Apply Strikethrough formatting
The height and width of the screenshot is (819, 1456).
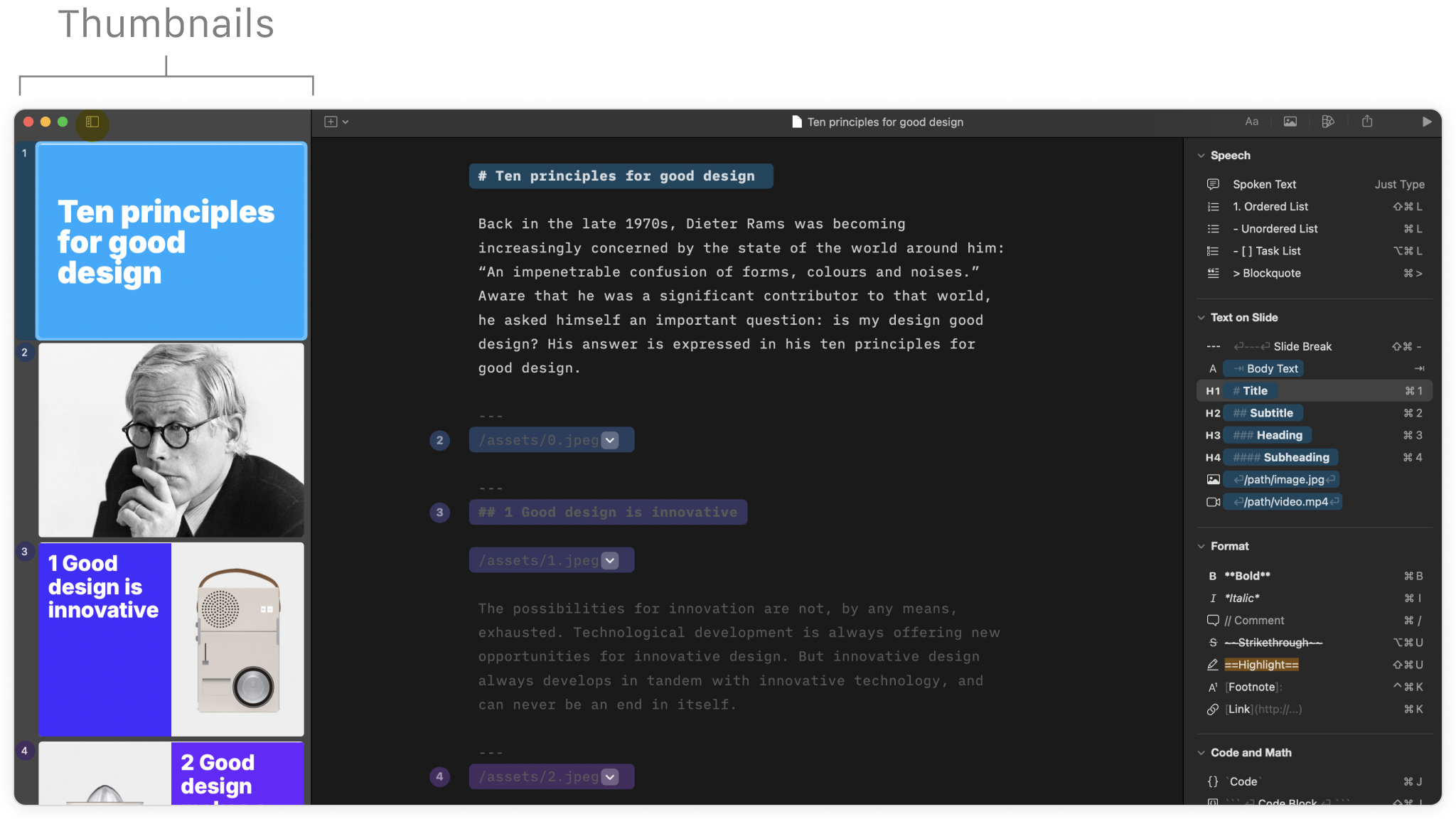click(1315, 643)
